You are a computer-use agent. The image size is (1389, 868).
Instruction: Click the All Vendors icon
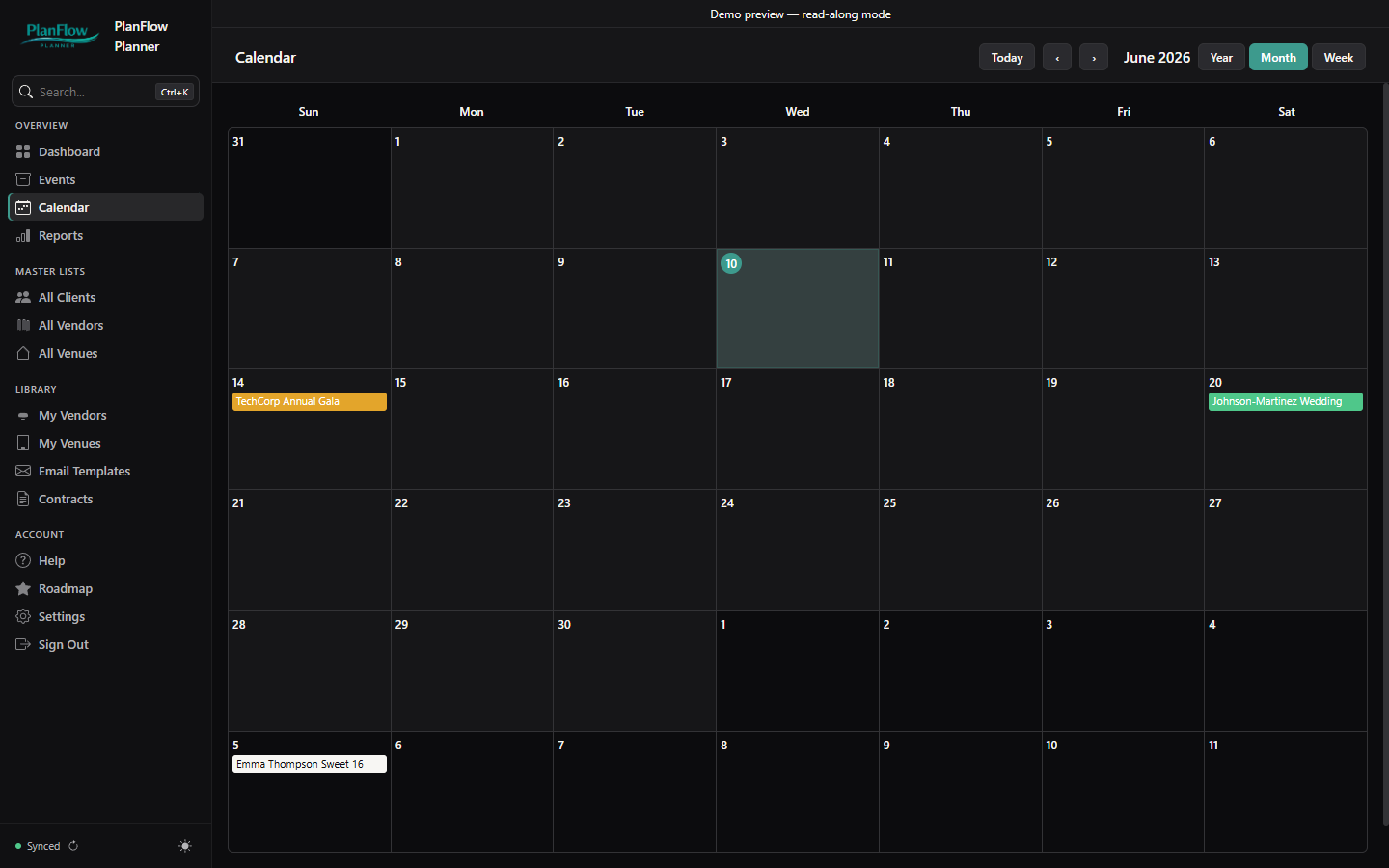(x=23, y=325)
